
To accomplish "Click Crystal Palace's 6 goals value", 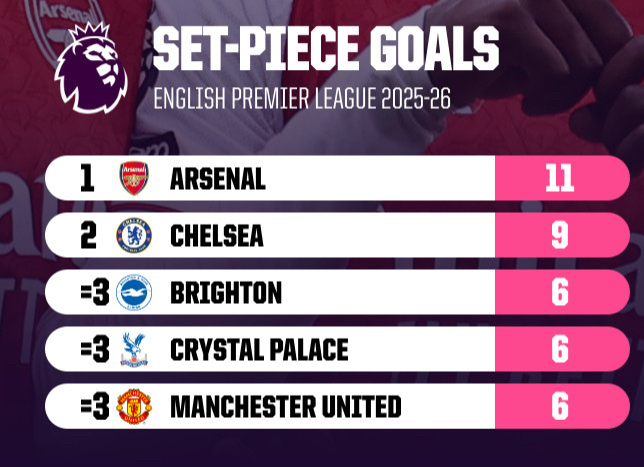I will (x=559, y=350).
